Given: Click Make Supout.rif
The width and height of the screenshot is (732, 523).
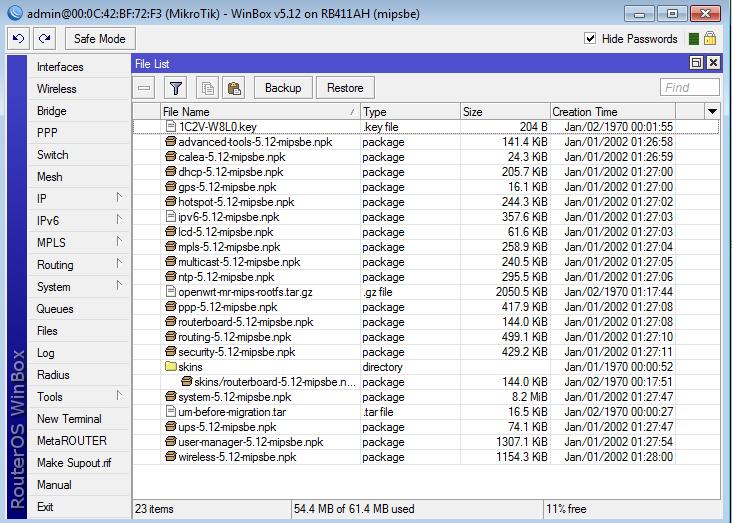Looking at the screenshot, I should (79, 462).
